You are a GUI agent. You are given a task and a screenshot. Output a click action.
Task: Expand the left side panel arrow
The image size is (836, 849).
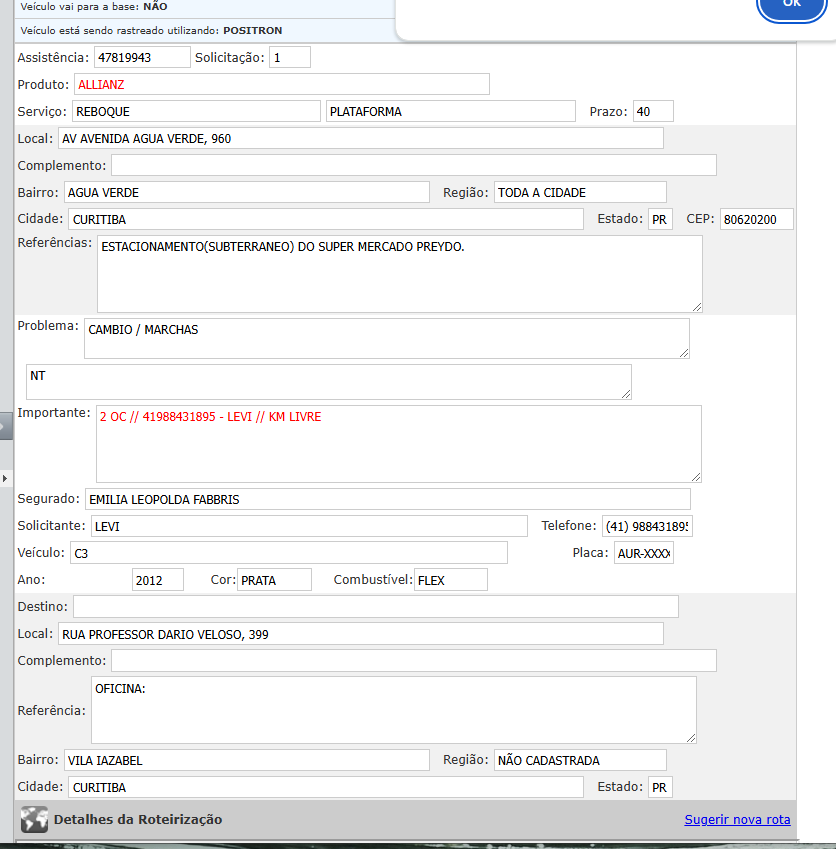coord(5,479)
